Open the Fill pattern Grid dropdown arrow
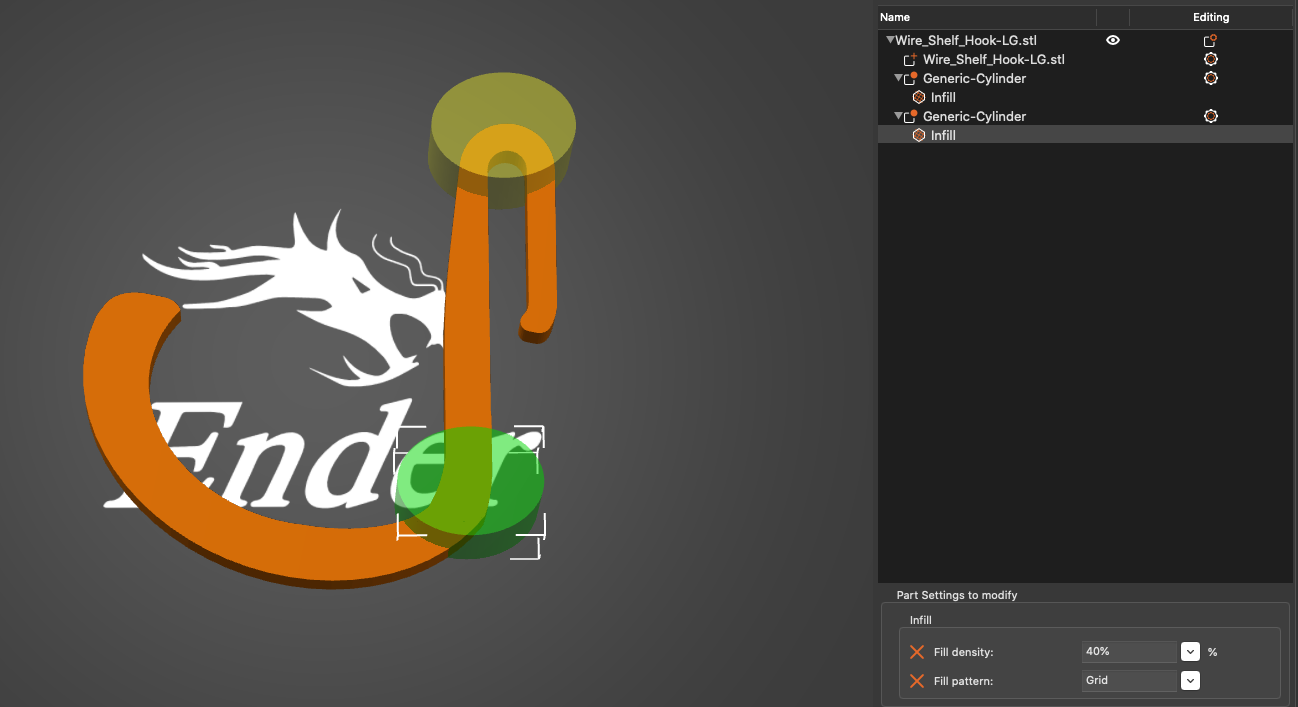 (1190, 680)
